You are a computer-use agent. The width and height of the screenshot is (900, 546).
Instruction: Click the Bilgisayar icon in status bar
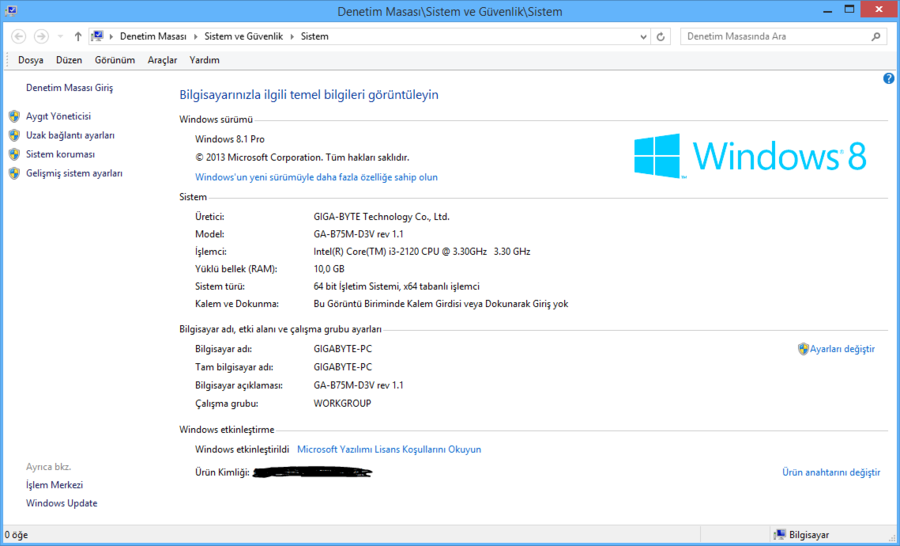click(x=779, y=535)
